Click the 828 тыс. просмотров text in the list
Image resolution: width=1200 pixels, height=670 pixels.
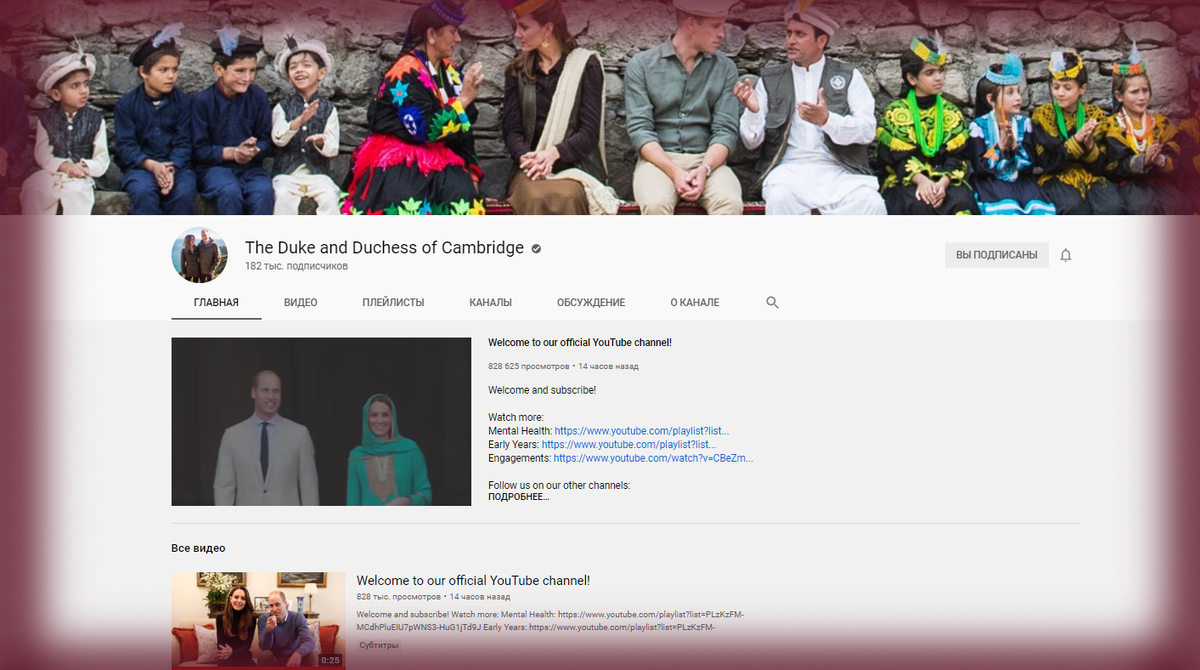(399, 597)
